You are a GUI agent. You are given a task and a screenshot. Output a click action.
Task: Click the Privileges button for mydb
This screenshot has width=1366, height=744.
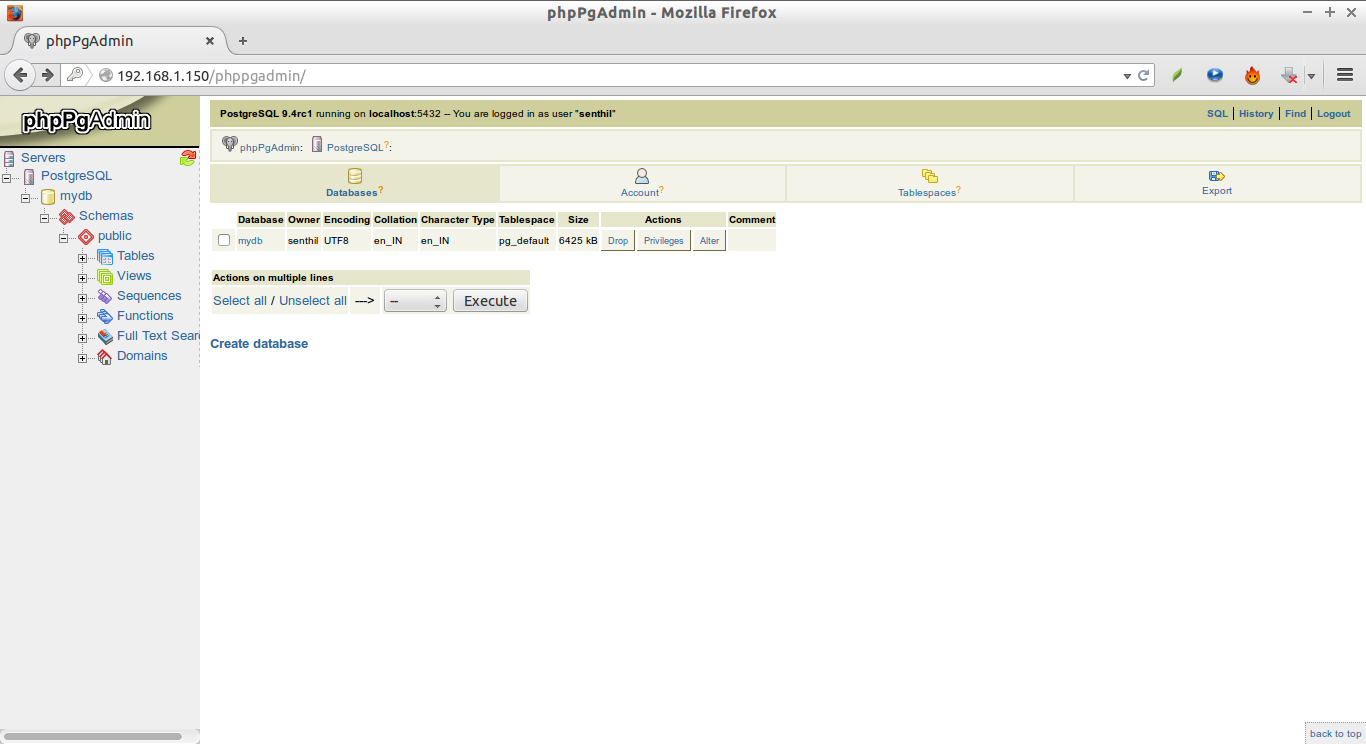(664, 241)
